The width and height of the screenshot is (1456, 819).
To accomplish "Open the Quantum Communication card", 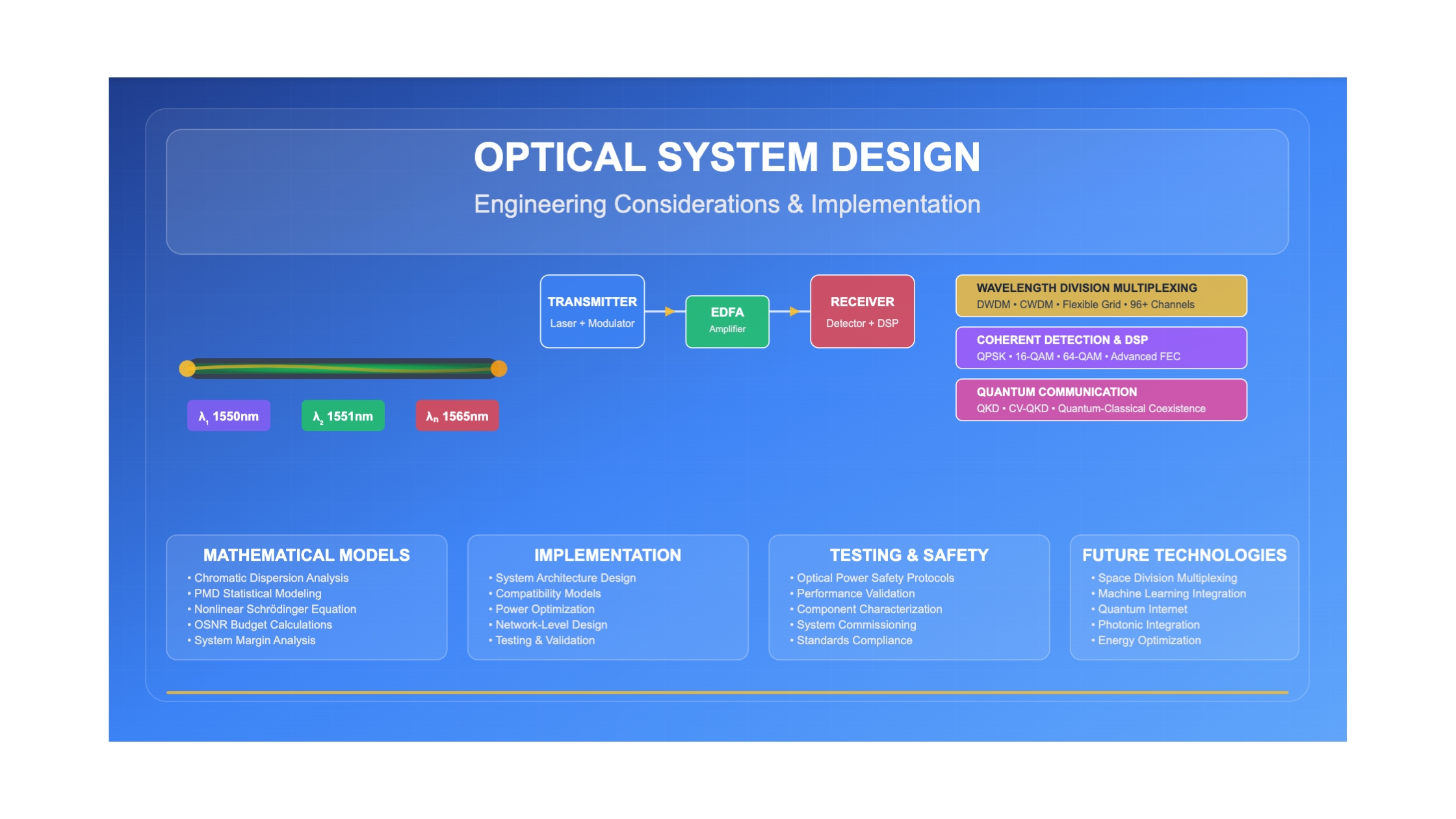I will pos(1101,400).
